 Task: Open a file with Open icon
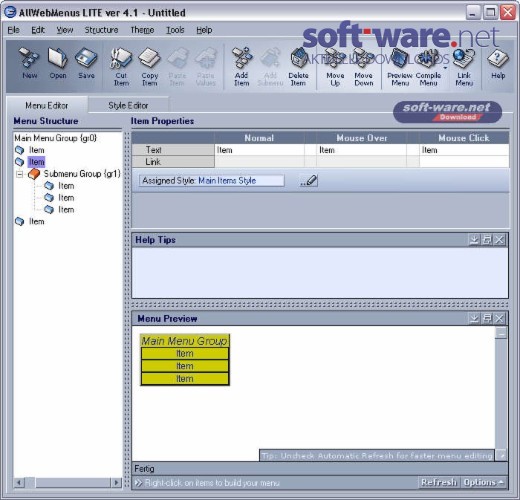click(x=58, y=63)
